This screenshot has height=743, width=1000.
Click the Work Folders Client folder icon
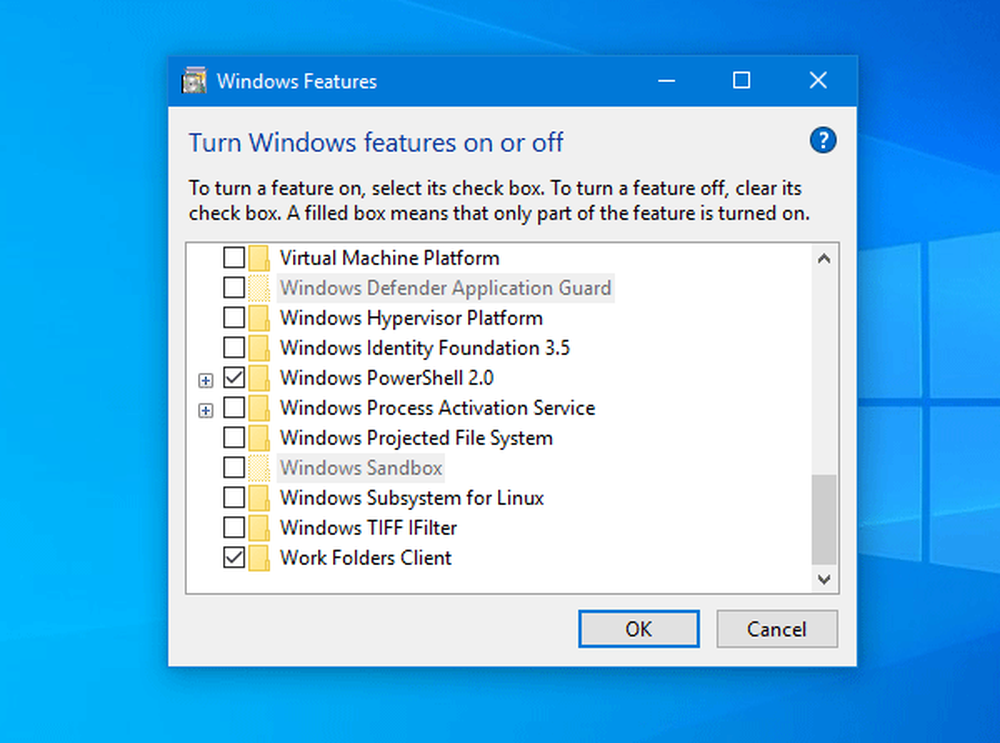(x=258, y=558)
